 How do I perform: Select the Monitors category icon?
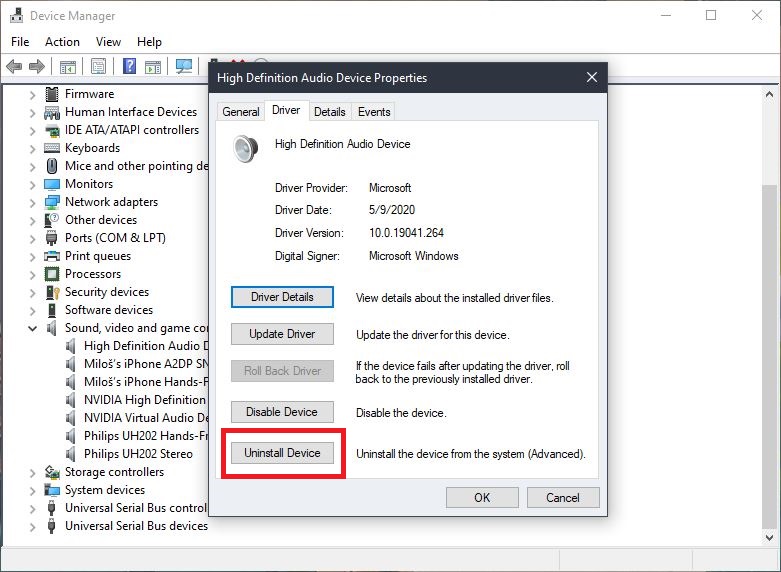[52, 184]
